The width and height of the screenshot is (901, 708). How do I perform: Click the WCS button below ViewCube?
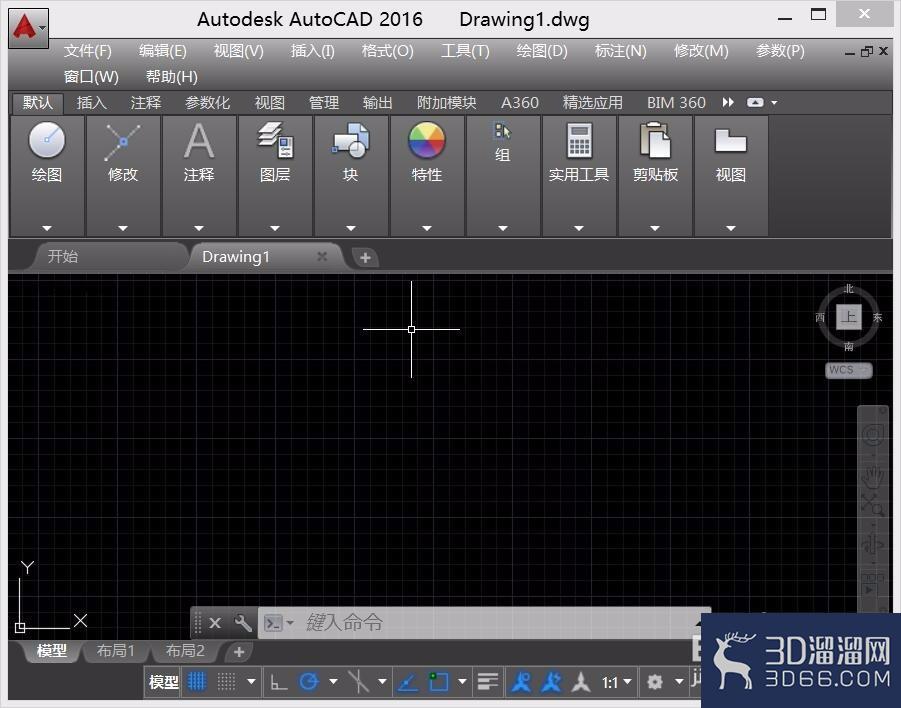pos(849,370)
